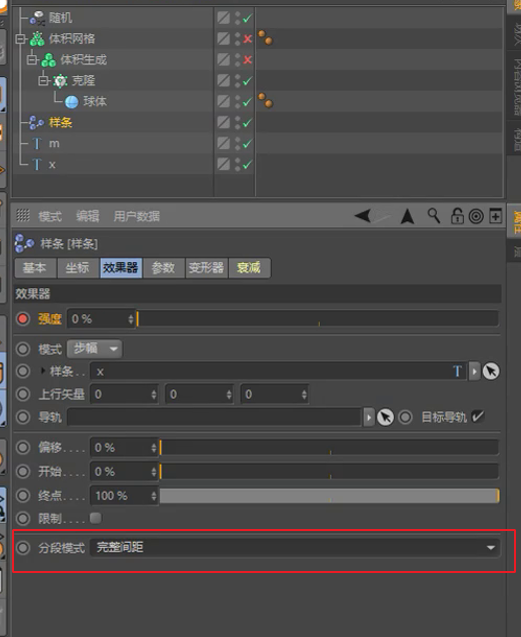Enable 体积网格 via its red X
This screenshot has width=521, height=637.
pyautogui.click(x=247, y=39)
